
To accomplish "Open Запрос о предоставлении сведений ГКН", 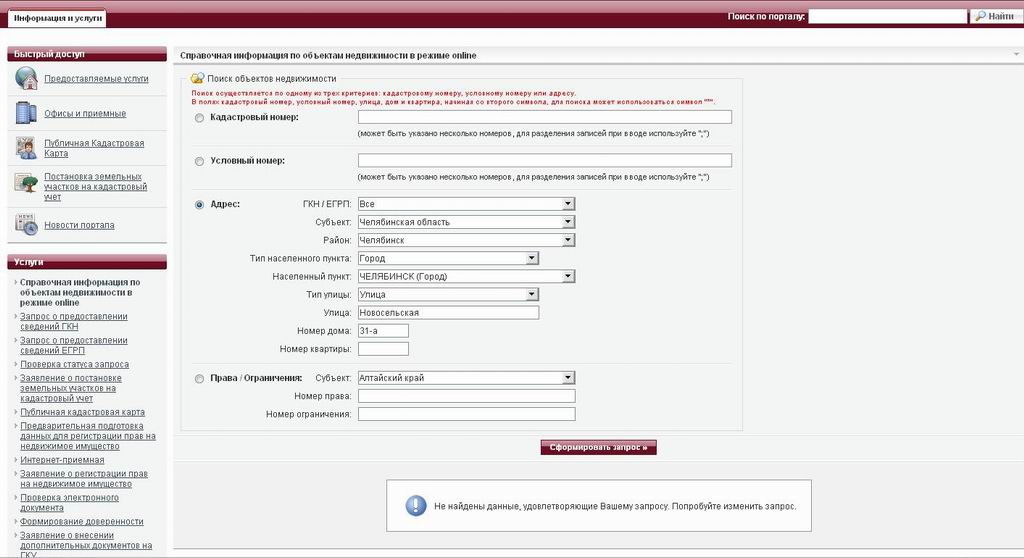I will [73, 321].
